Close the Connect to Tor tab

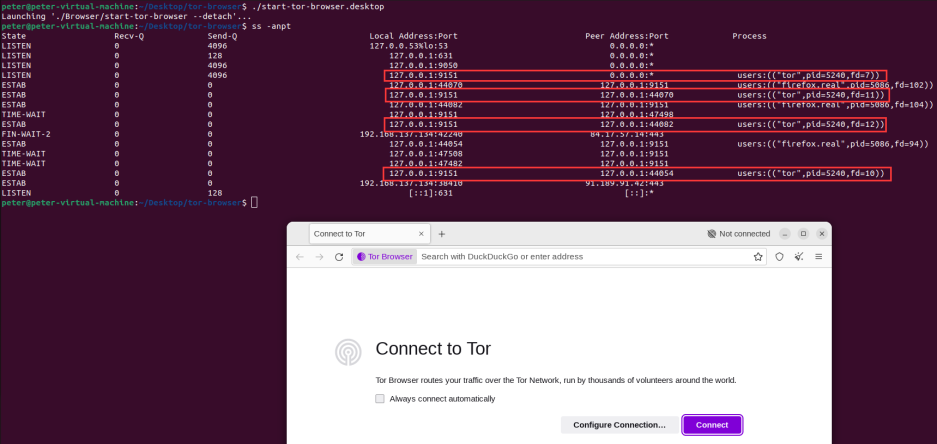(x=421, y=234)
